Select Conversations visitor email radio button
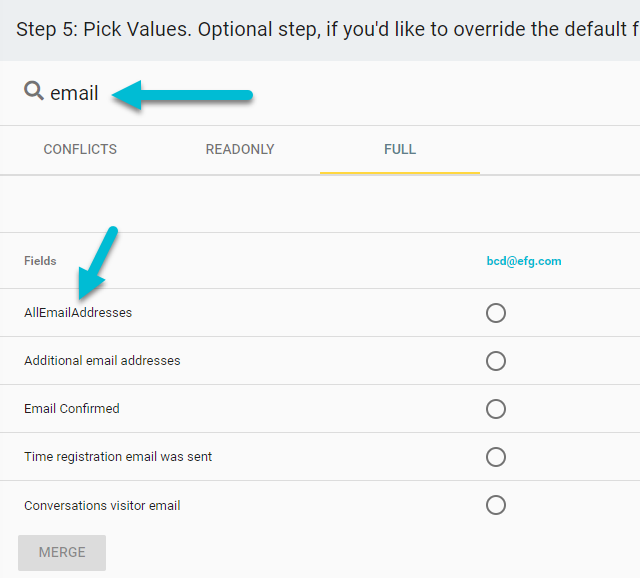This screenshot has height=578, width=640. (496, 505)
